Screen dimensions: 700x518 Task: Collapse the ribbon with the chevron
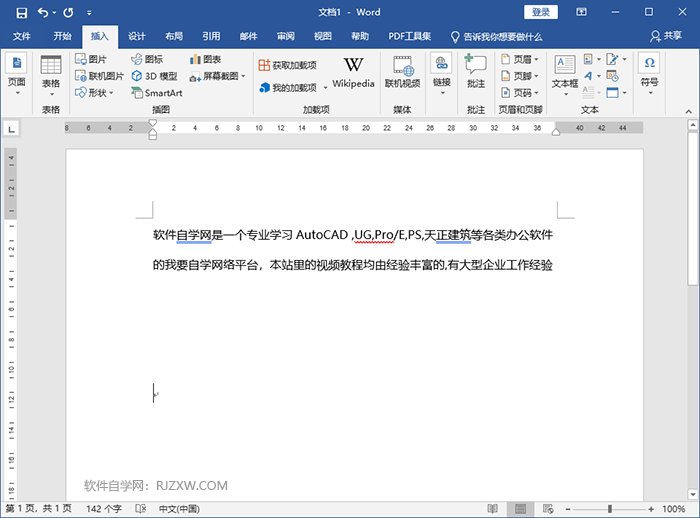[688, 111]
